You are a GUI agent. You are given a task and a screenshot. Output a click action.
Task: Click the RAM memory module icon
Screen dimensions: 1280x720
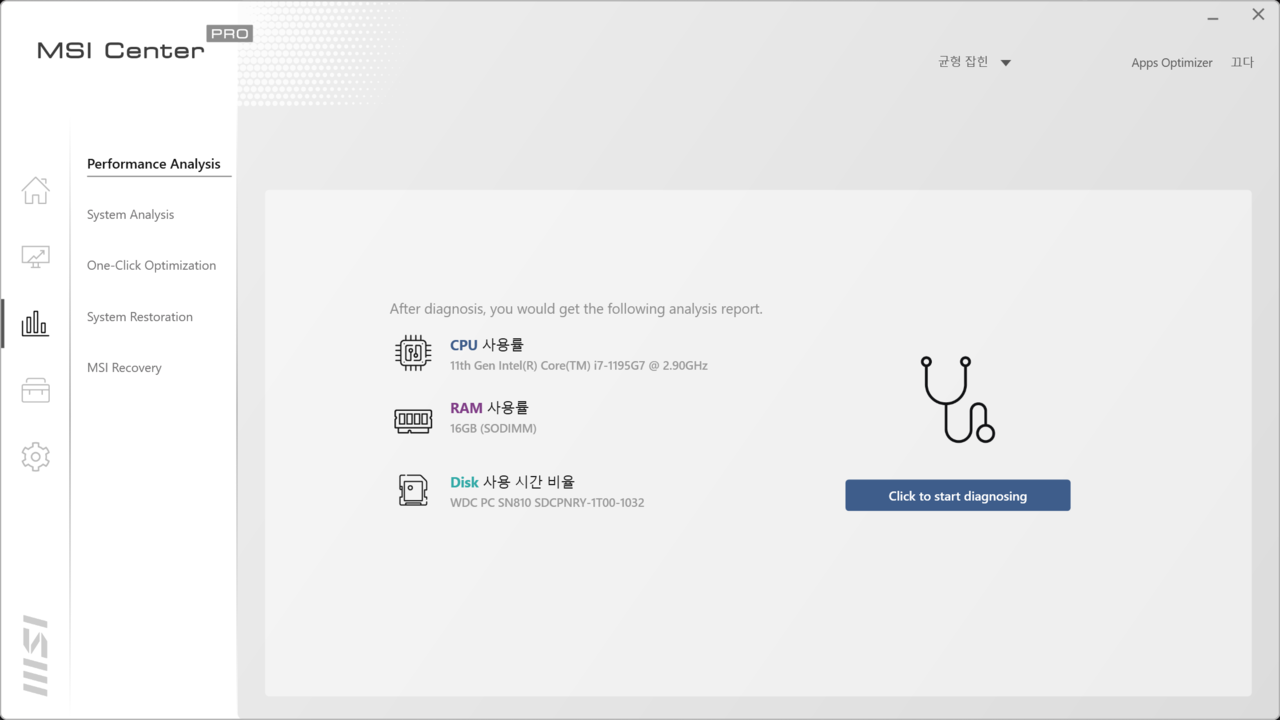coord(413,419)
